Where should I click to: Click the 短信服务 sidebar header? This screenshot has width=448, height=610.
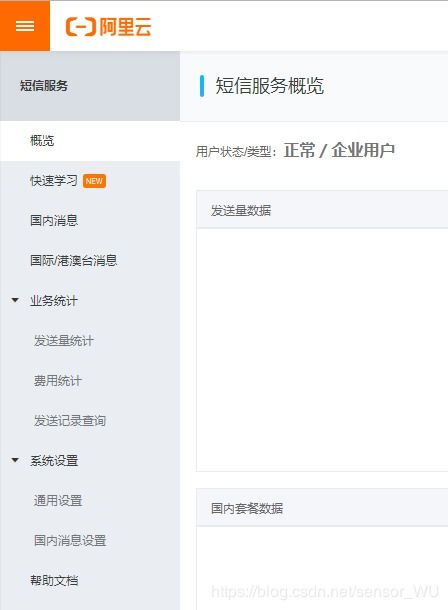point(90,86)
